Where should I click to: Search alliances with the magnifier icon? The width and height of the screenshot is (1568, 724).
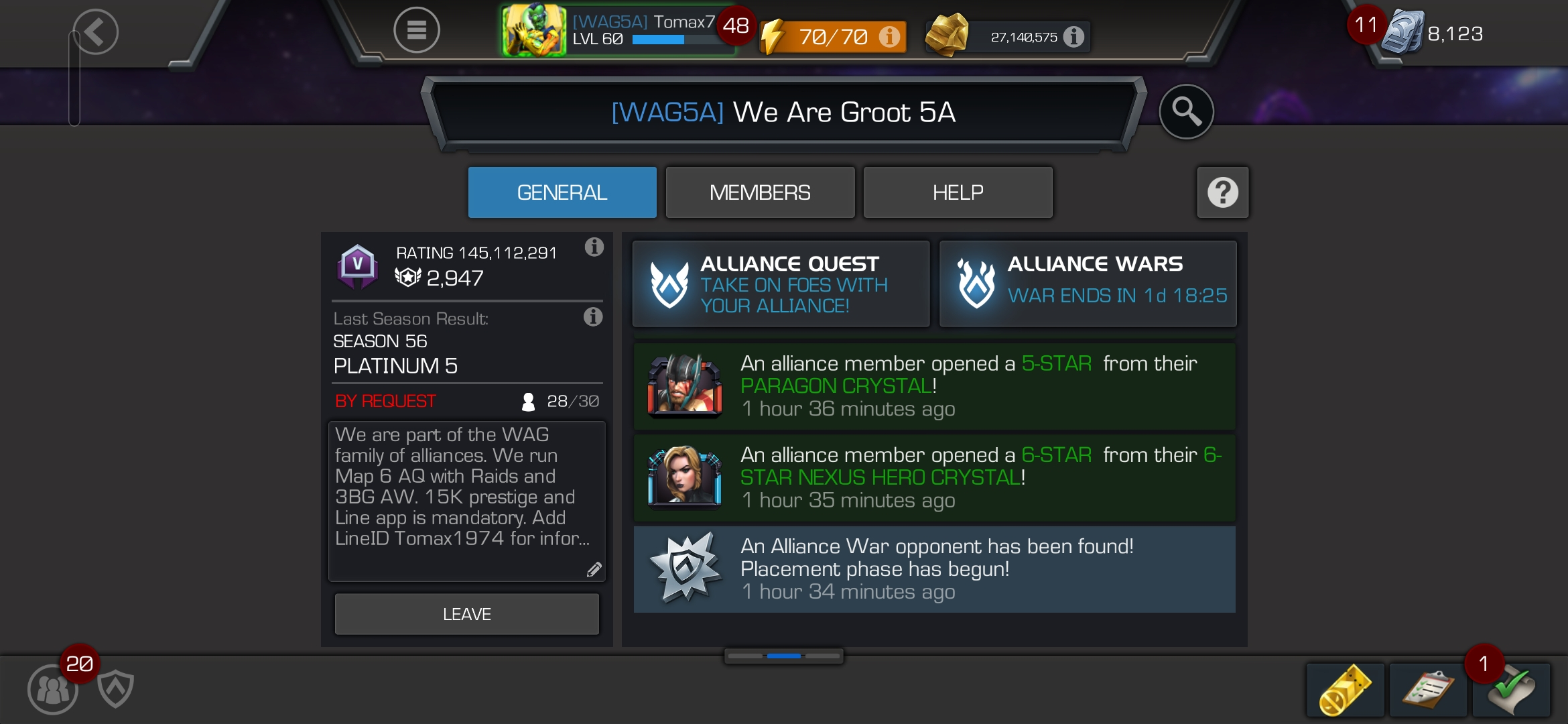(x=1186, y=111)
